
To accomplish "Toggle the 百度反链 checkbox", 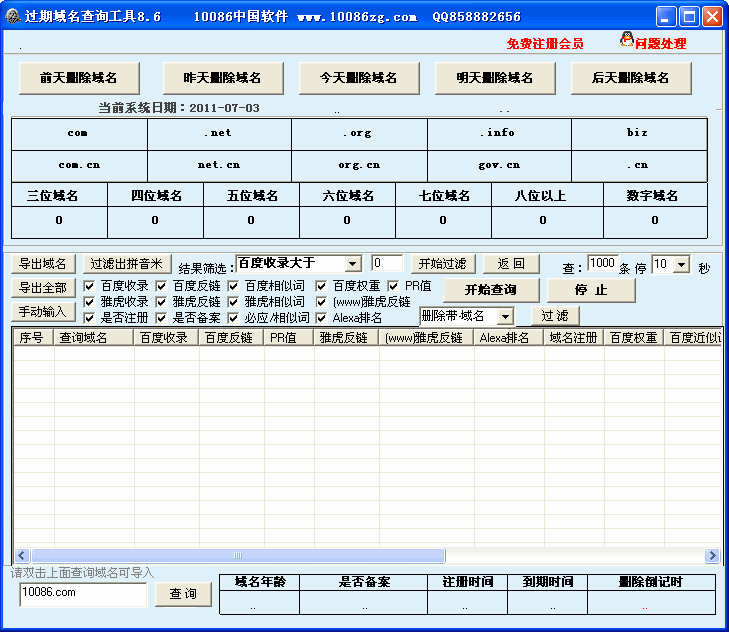I will pyautogui.click(x=161, y=286).
